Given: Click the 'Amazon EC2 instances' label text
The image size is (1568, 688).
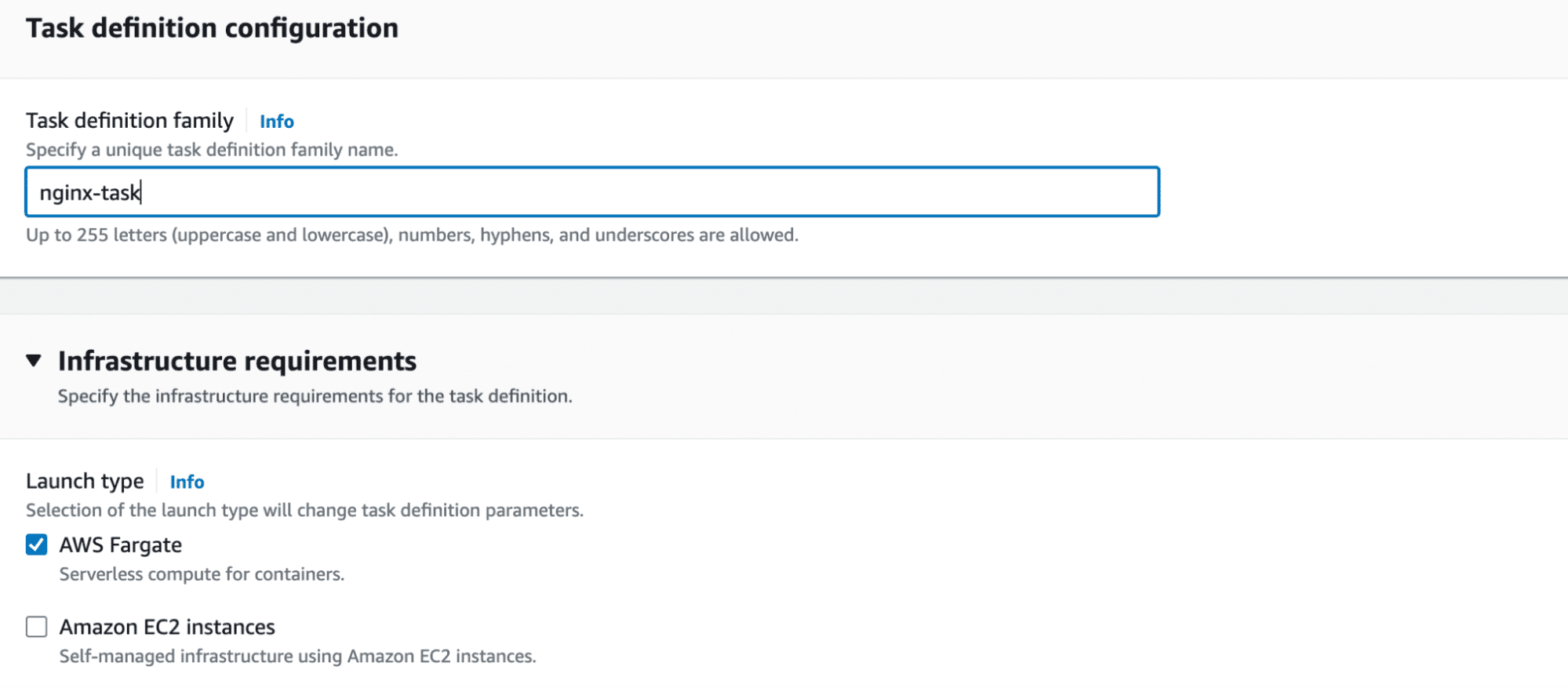Looking at the screenshot, I should pyautogui.click(x=167, y=628).
